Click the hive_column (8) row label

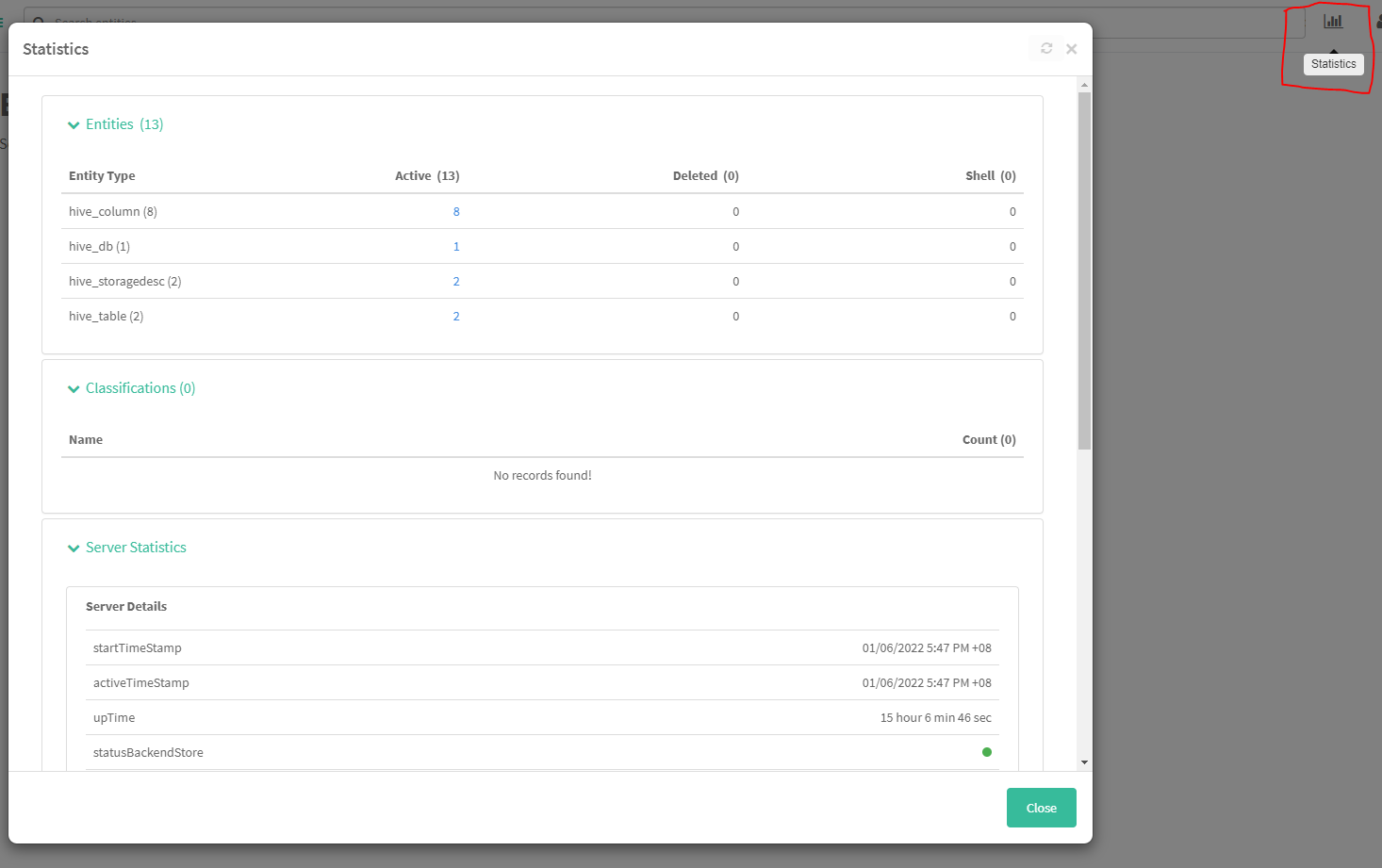click(x=113, y=211)
